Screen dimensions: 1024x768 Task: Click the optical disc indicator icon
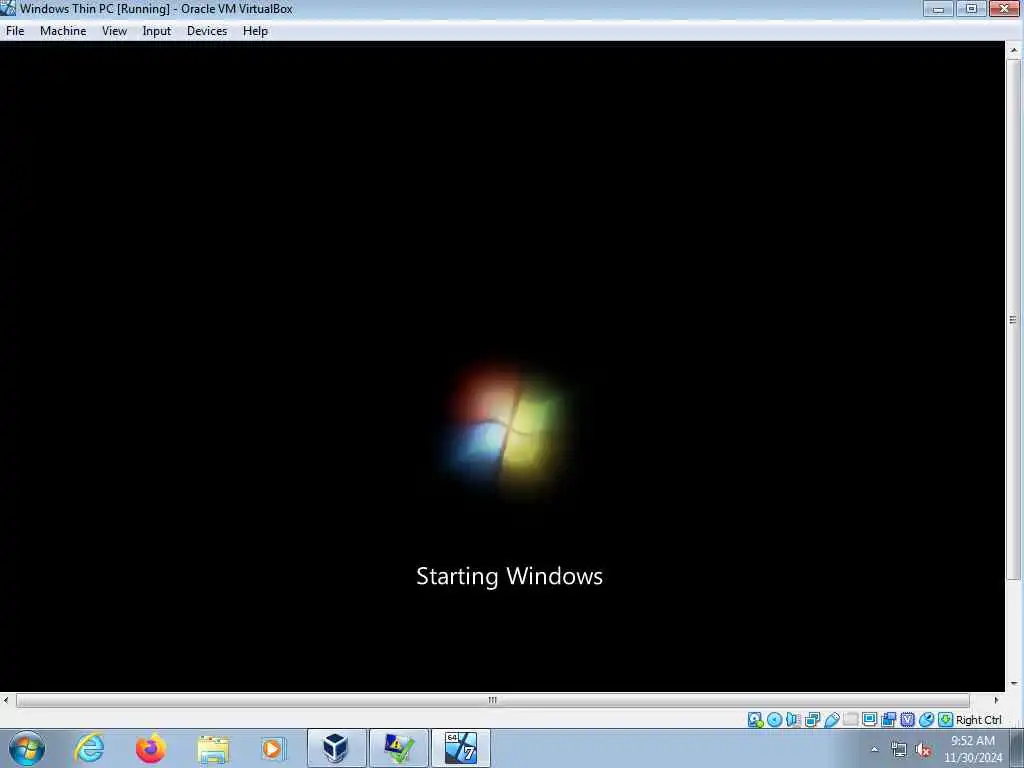[775, 720]
